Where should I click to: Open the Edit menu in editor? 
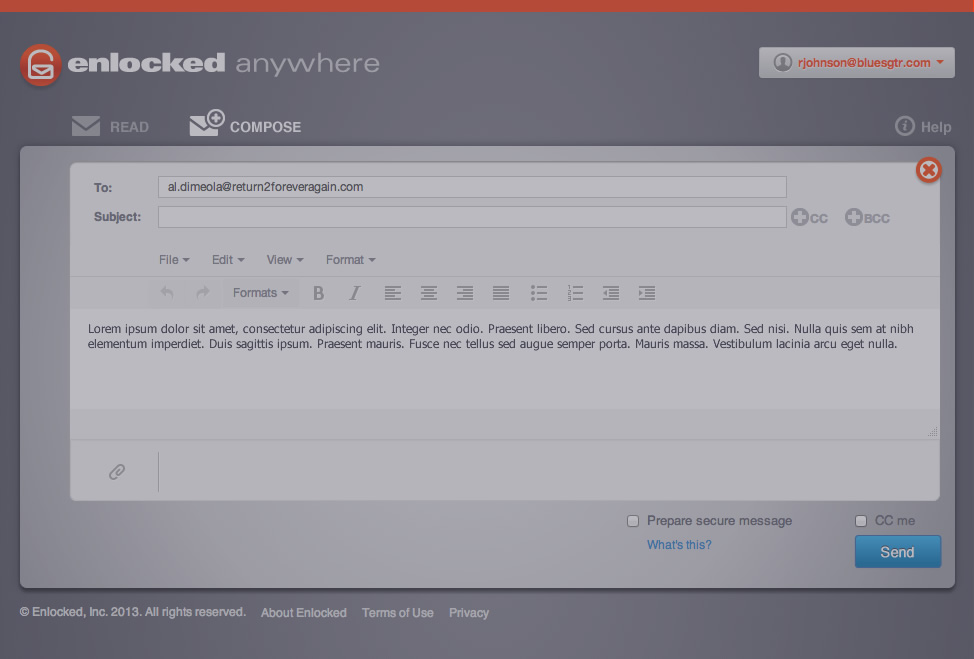(228, 260)
